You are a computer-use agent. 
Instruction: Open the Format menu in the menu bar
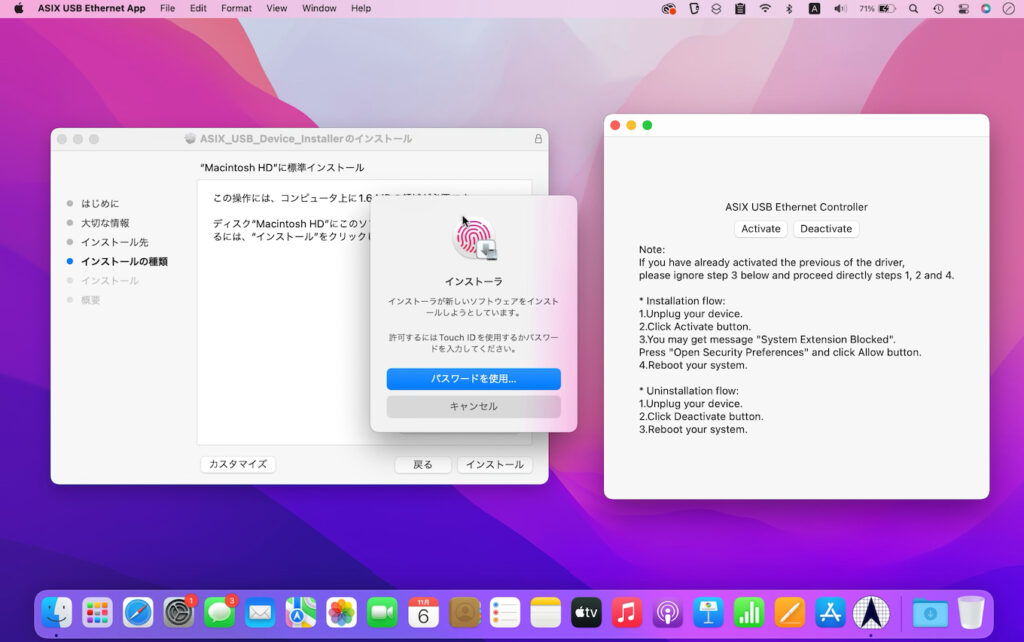(x=236, y=8)
